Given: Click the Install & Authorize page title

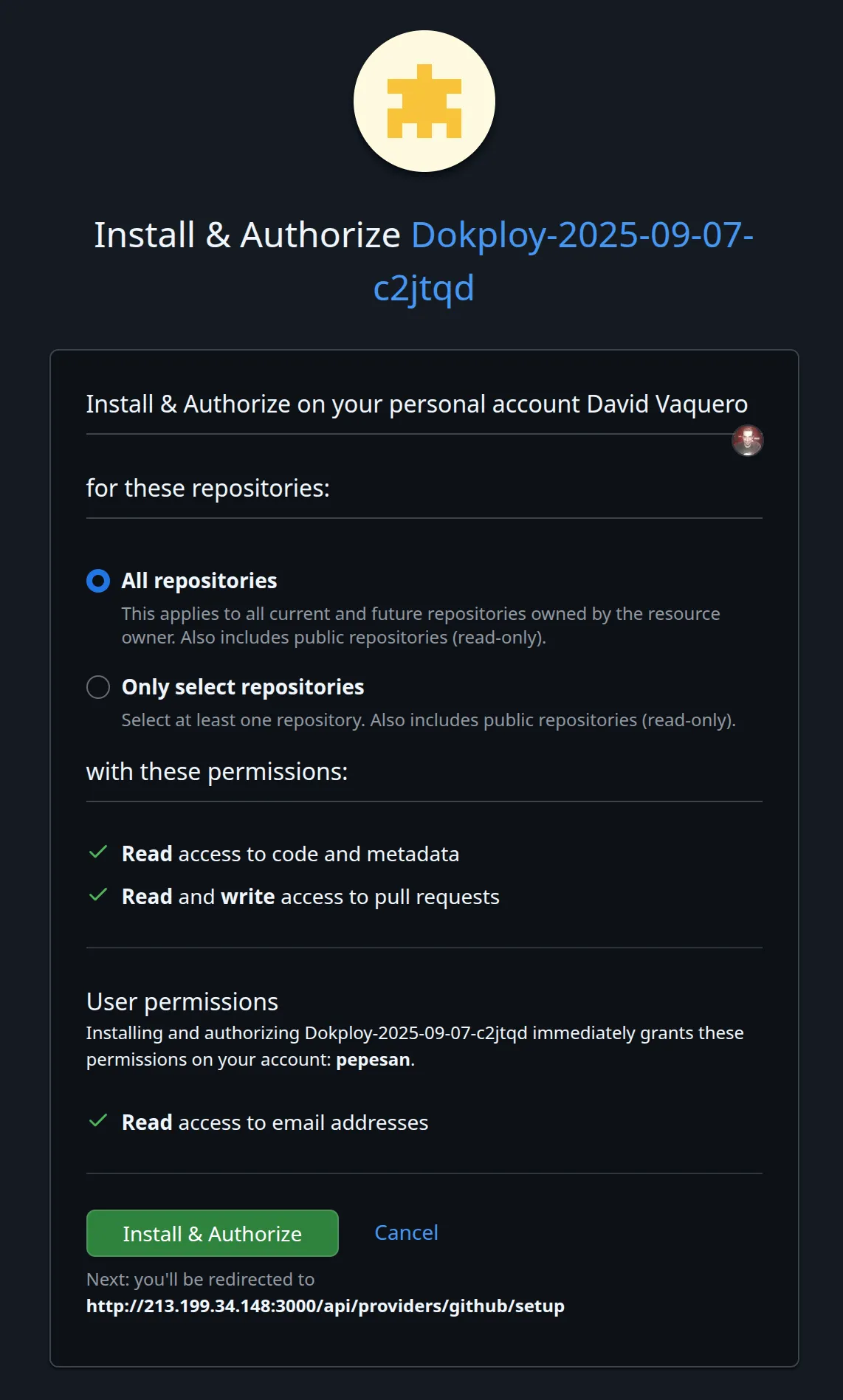Looking at the screenshot, I should [246, 235].
